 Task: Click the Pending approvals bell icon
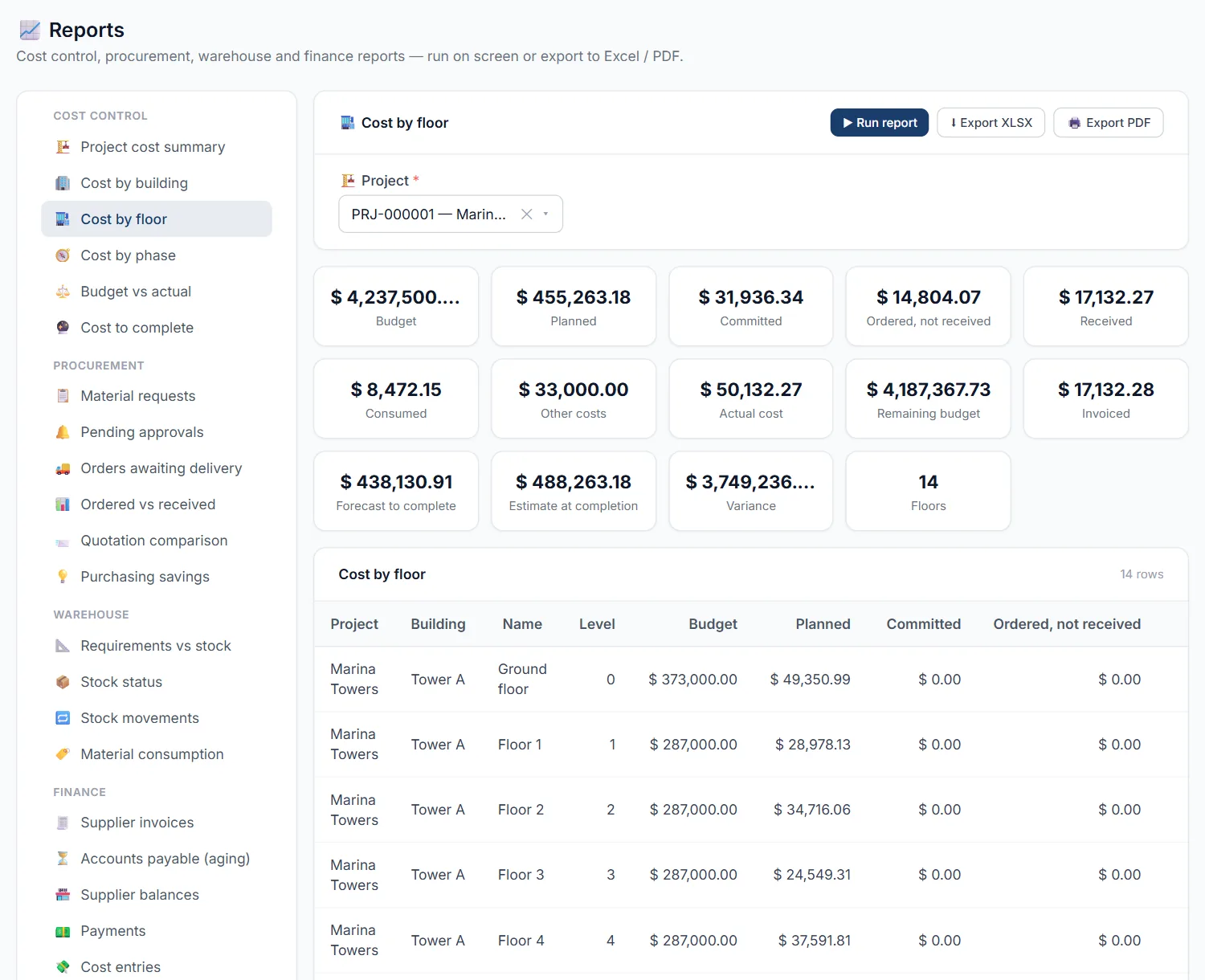tap(63, 432)
